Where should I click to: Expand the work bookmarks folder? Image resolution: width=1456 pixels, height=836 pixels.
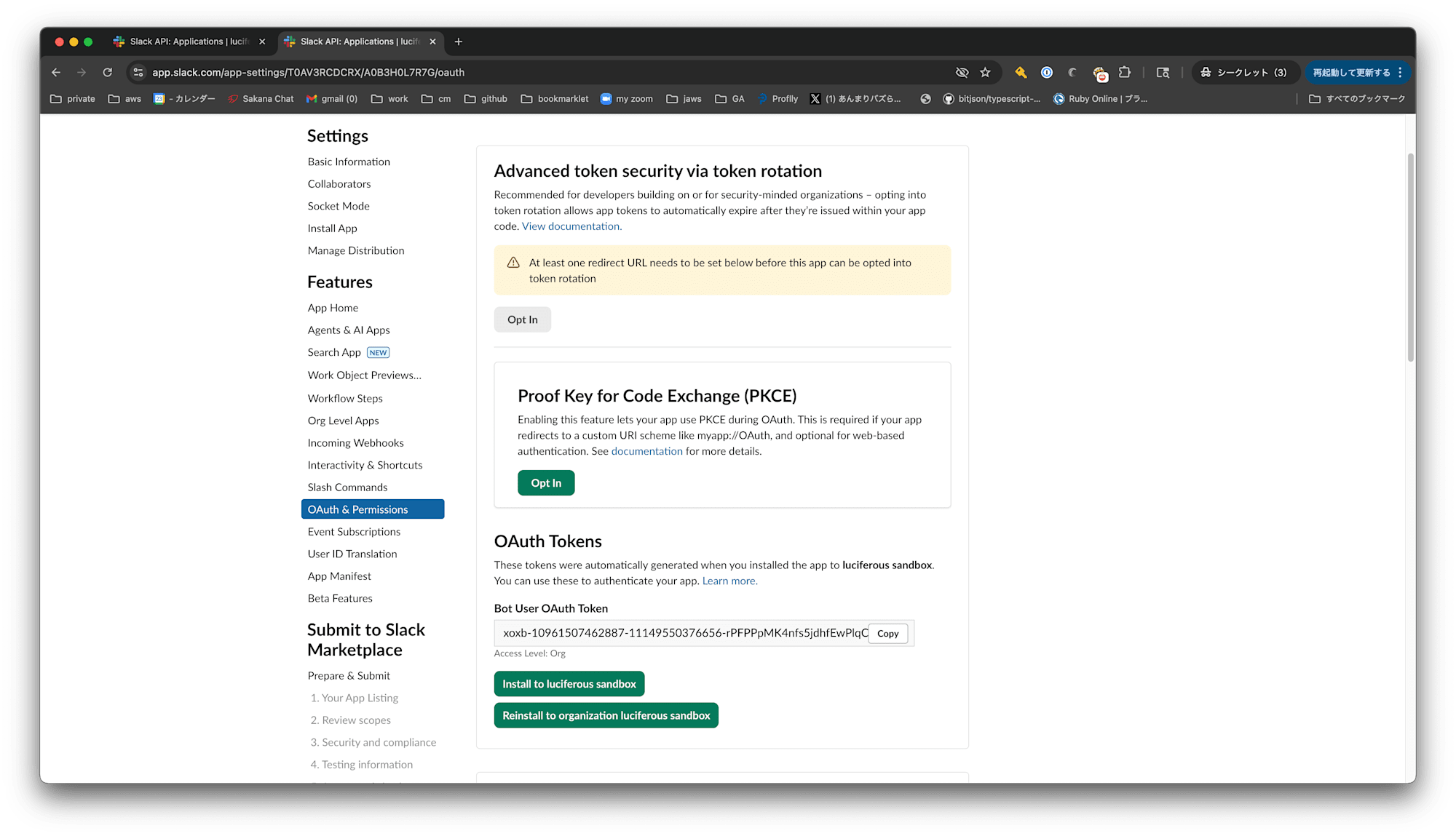(x=389, y=99)
